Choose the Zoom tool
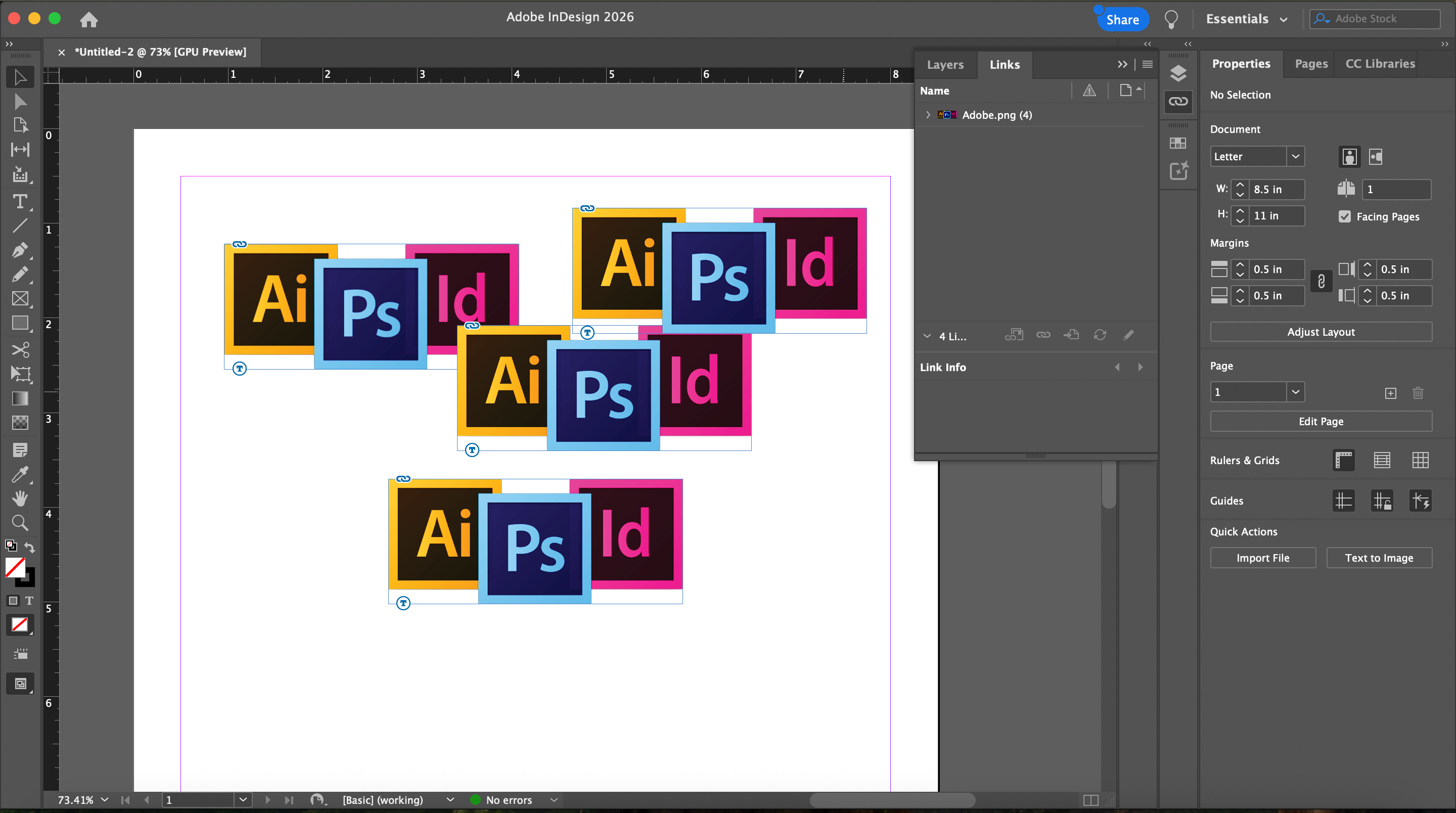The height and width of the screenshot is (813, 1456). pyautogui.click(x=20, y=522)
